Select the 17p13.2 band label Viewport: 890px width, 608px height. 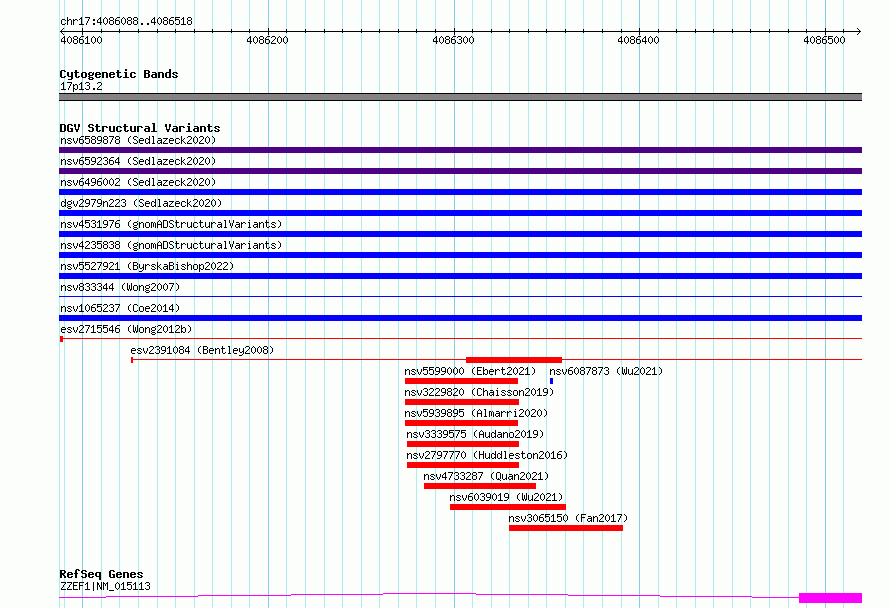[81, 86]
